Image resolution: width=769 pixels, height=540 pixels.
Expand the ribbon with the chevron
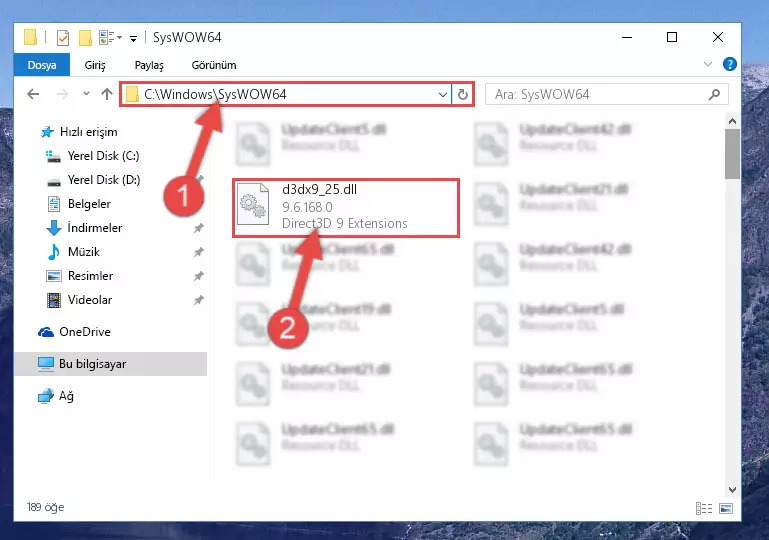(x=708, y=64)
